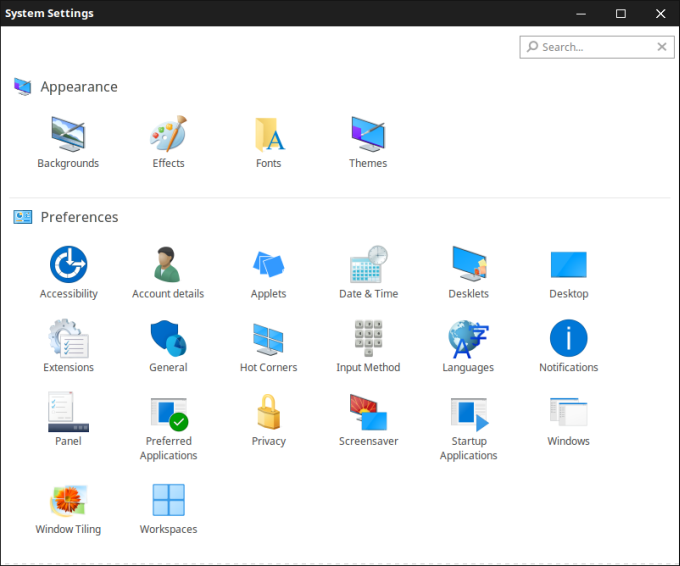Clear the search field with X
Image resolution: width=680 pixels, height=566 pixels.
662,47
